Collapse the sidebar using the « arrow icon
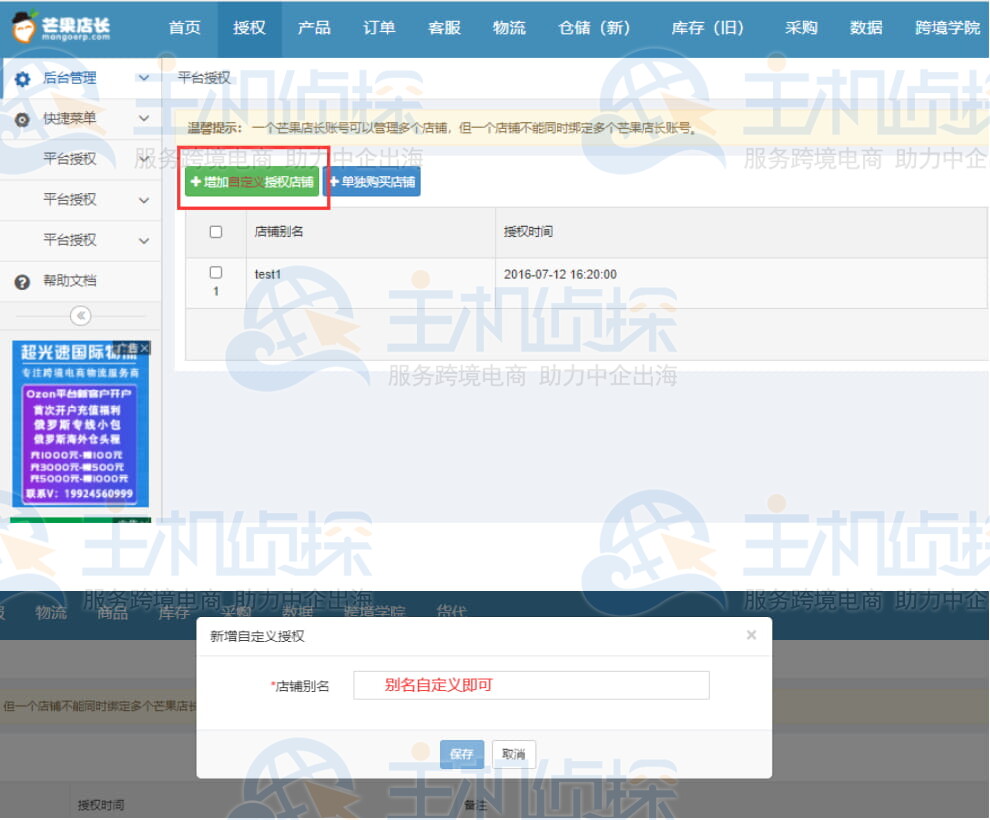The image size is (990, 820). click(79, 315)
